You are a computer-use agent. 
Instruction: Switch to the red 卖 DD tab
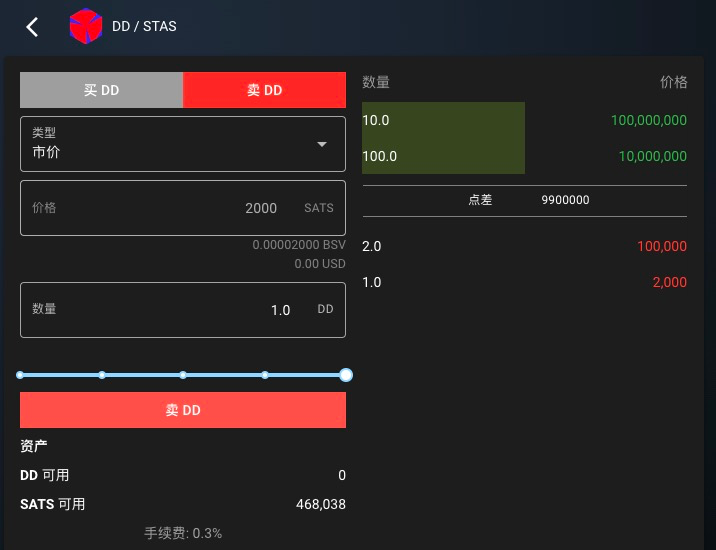(264, 90)
